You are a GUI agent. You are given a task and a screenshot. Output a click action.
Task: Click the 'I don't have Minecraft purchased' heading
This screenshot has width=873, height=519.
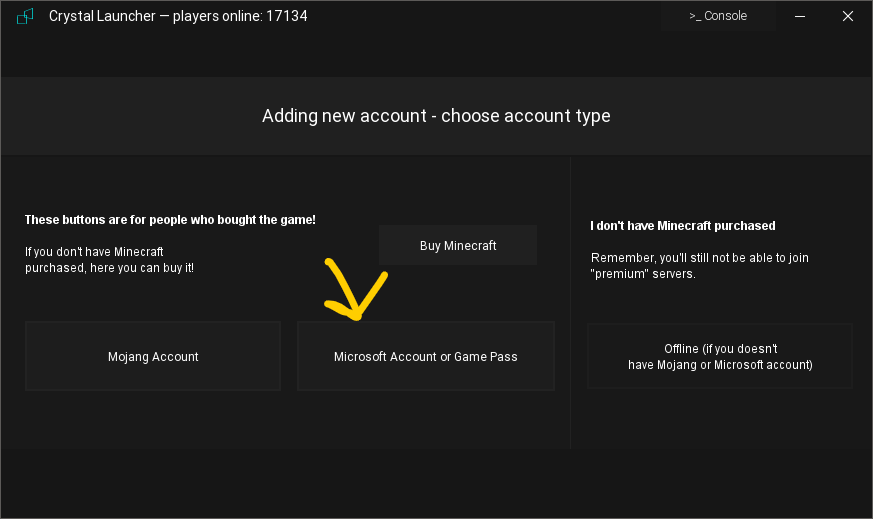coord(683,226)
